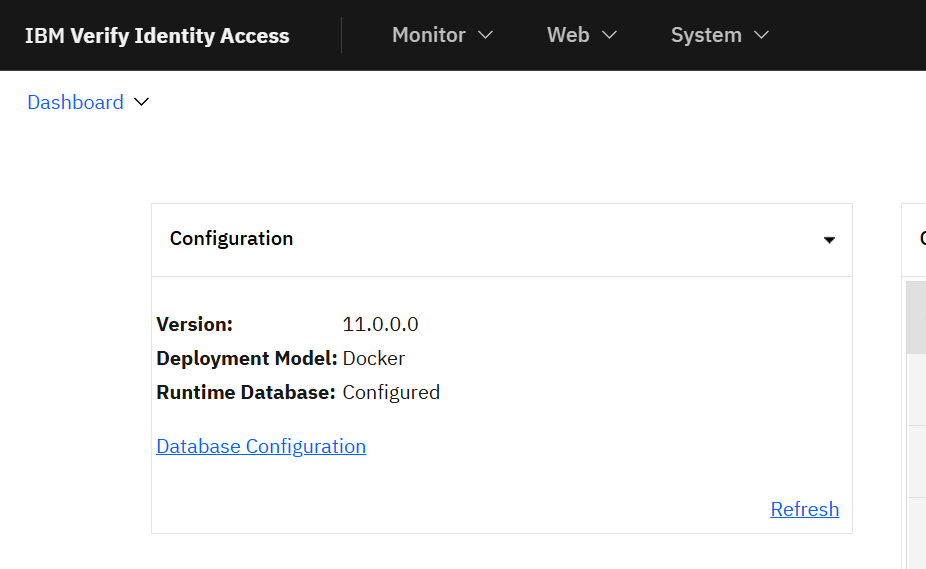
Task: Click the Version label
Action: [x=194, y=324]
